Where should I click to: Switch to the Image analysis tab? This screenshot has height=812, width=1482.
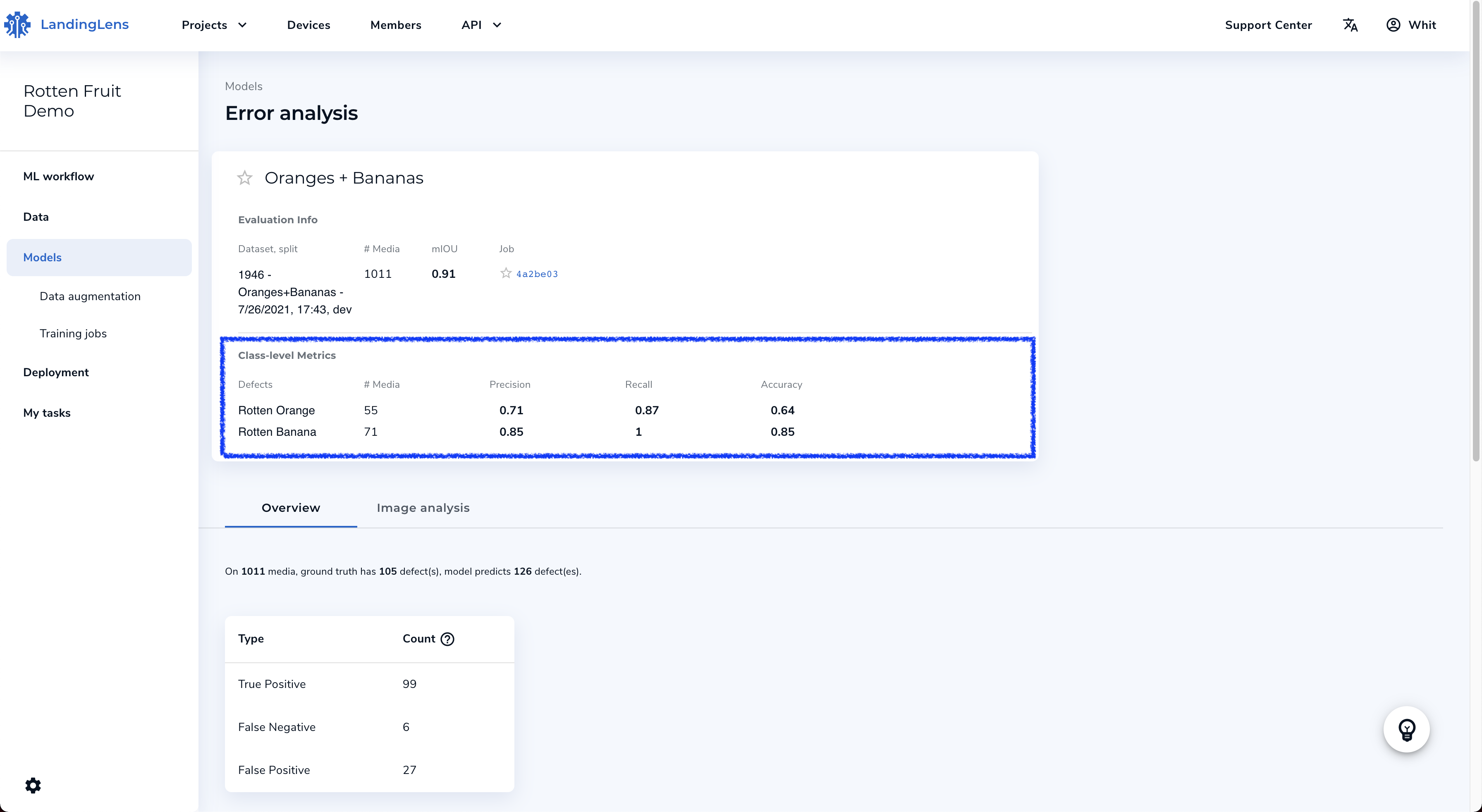423,508
